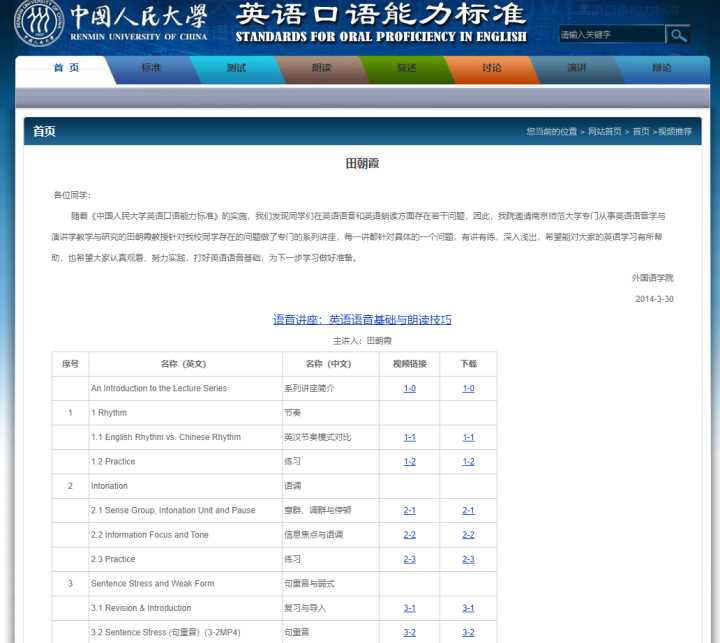
Task: Open the brown 朗读 tab
Action: (x=321, y=68)
